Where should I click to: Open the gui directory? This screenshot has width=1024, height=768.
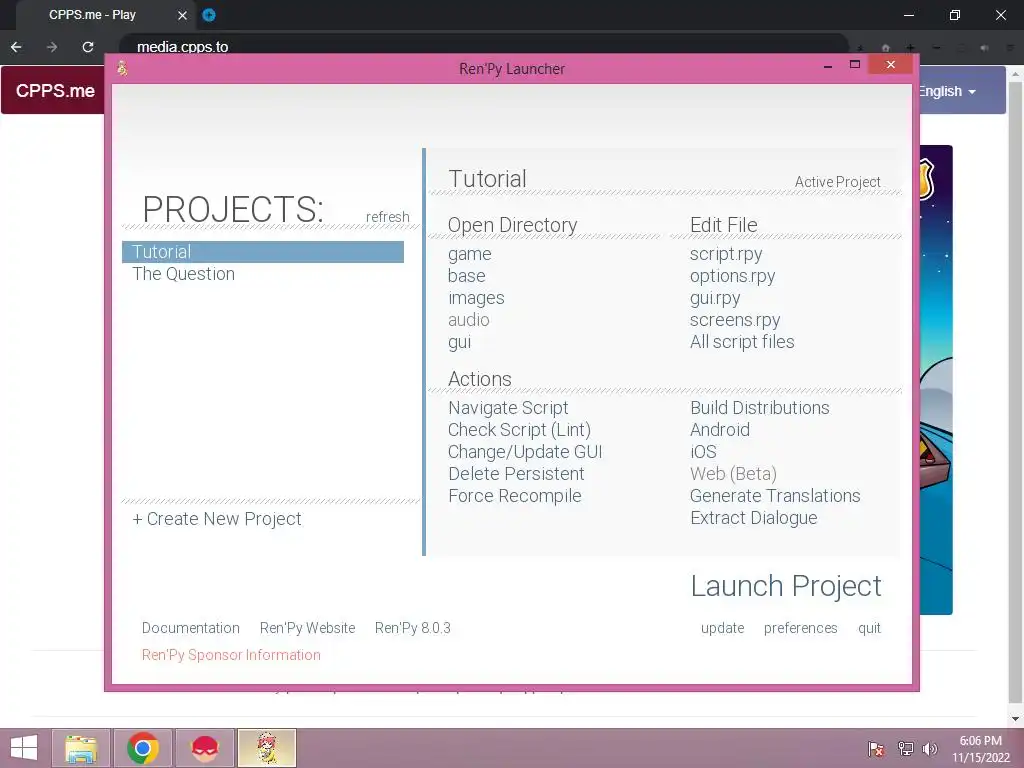coord(459,342)
